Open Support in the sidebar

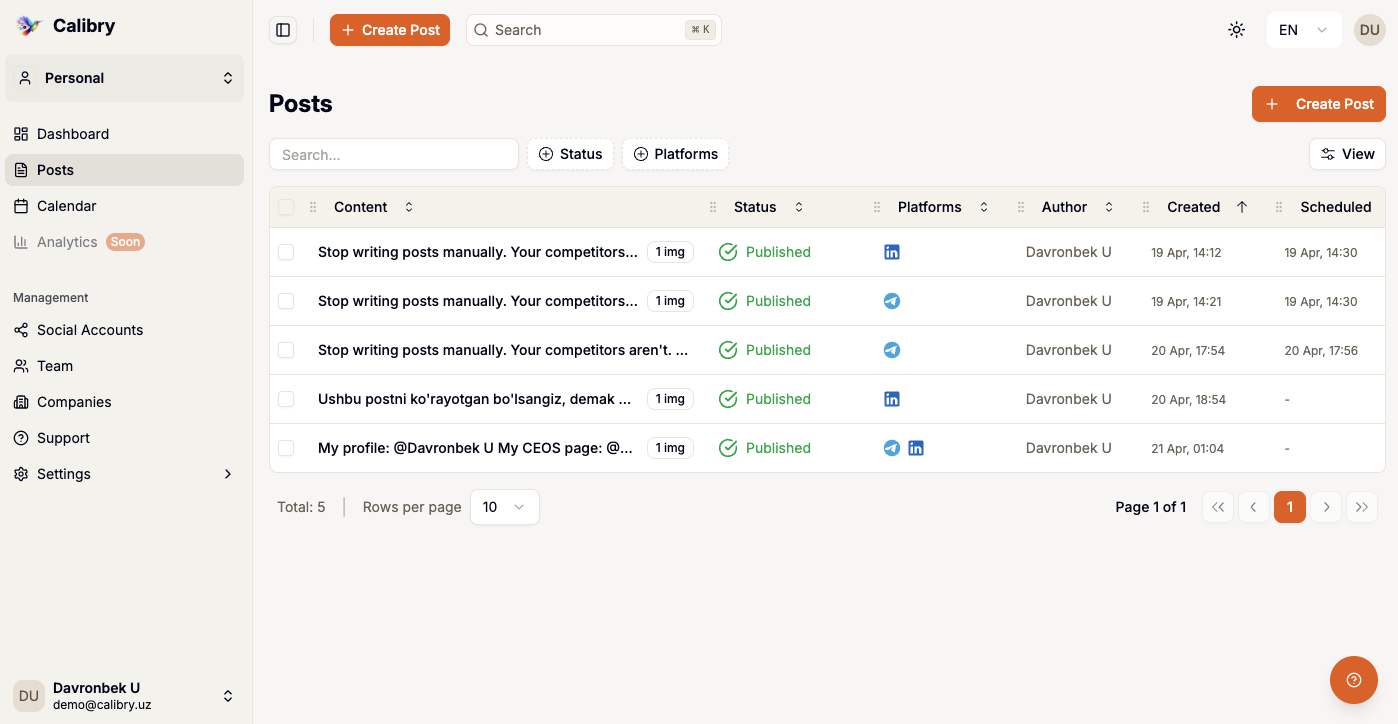coord(125,438)
